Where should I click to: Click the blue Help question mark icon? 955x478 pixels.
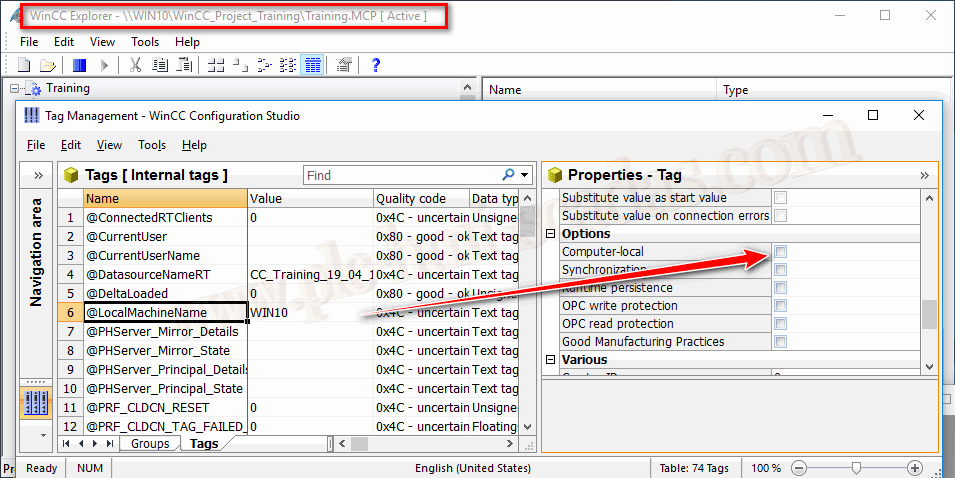coord(375,66)
